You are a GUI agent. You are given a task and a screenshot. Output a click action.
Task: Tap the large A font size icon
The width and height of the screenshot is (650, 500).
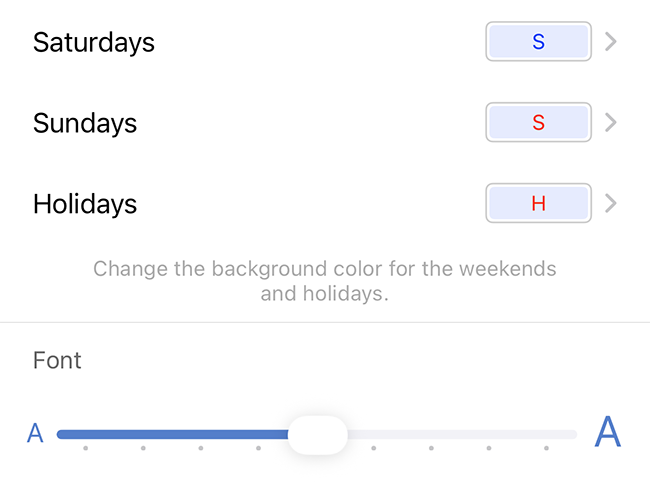click(608, 433)
